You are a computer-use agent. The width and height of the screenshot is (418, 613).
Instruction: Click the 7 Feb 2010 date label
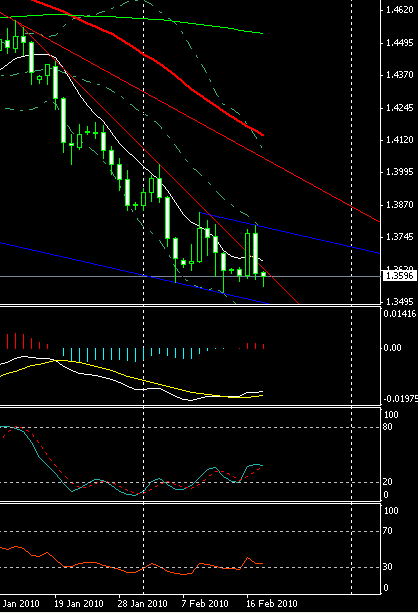pyautogui.click(x=205, y=603)
